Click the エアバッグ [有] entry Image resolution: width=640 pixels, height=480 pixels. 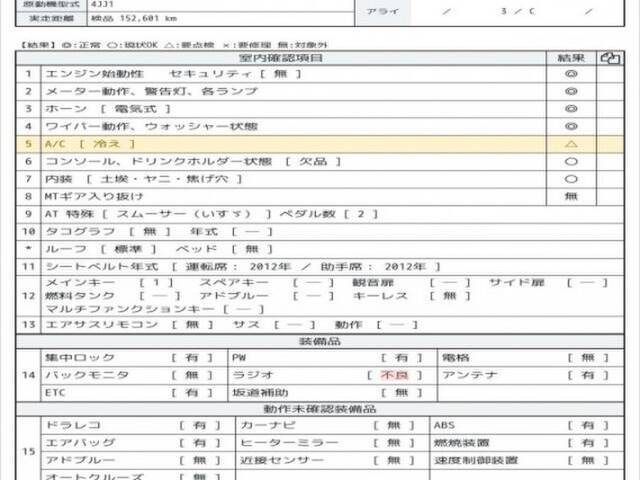pyautogui.click(x=133, y=443)
